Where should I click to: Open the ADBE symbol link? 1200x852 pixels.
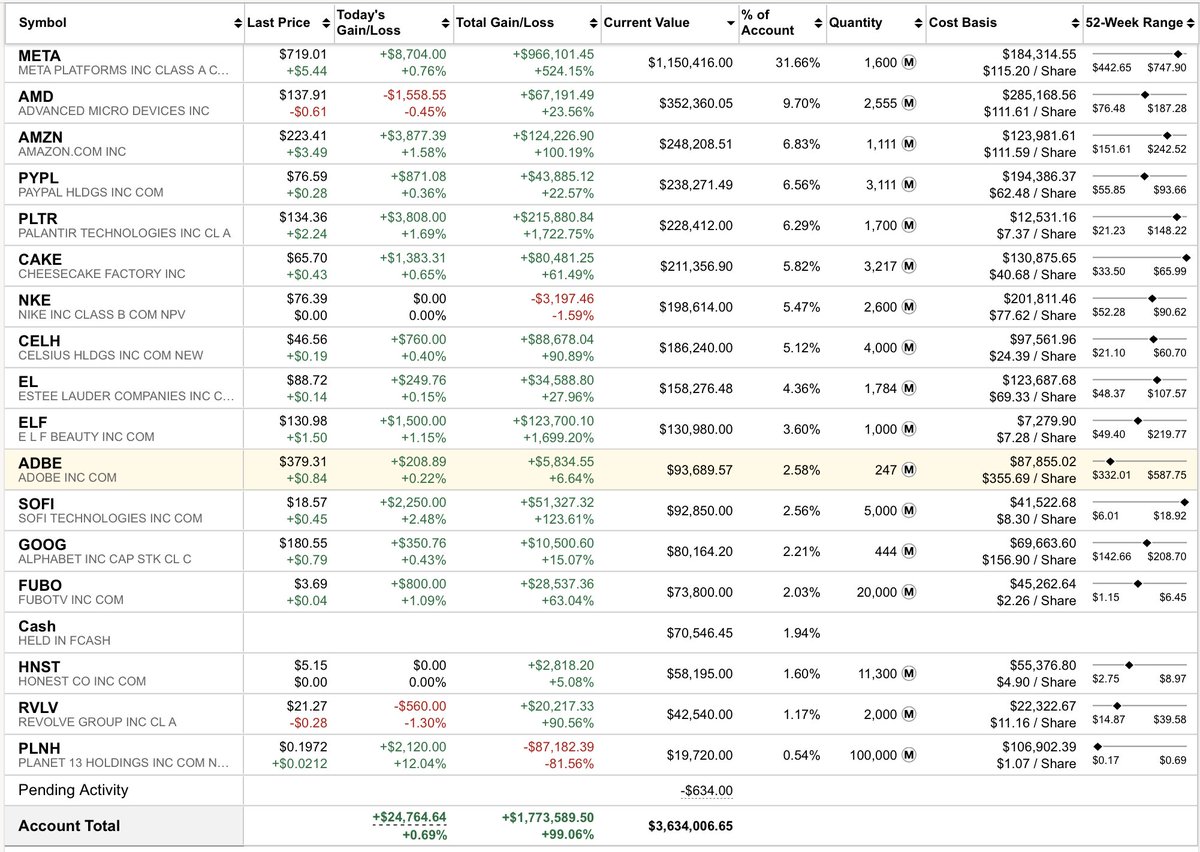click(39, 463)
